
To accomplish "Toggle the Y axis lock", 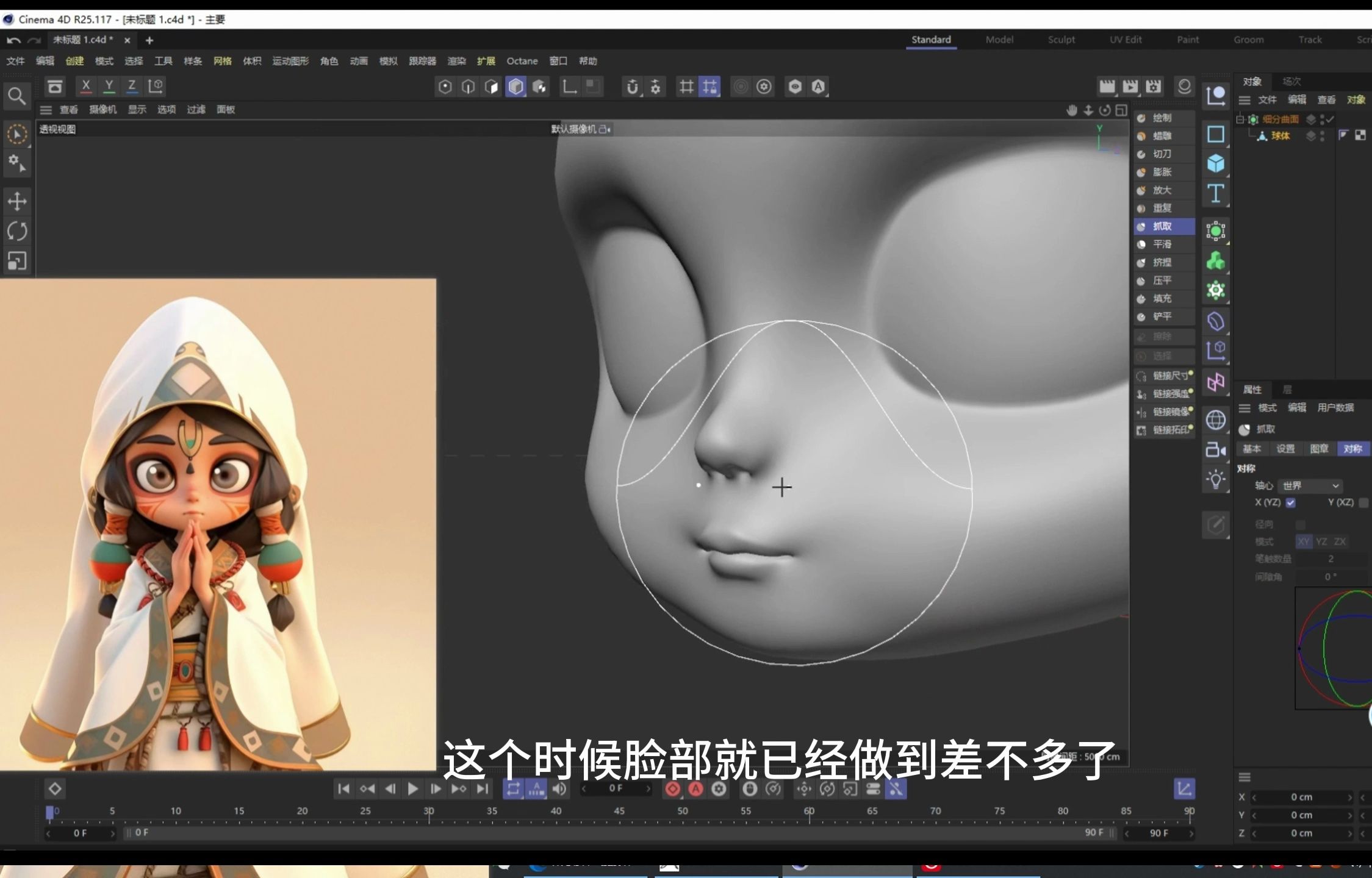I will (x=109, y=87).
